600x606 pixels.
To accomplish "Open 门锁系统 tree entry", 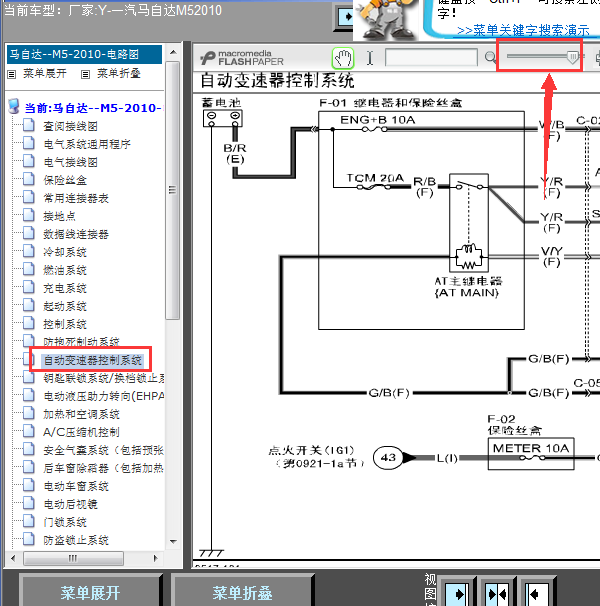I will (x=65, y=523).
